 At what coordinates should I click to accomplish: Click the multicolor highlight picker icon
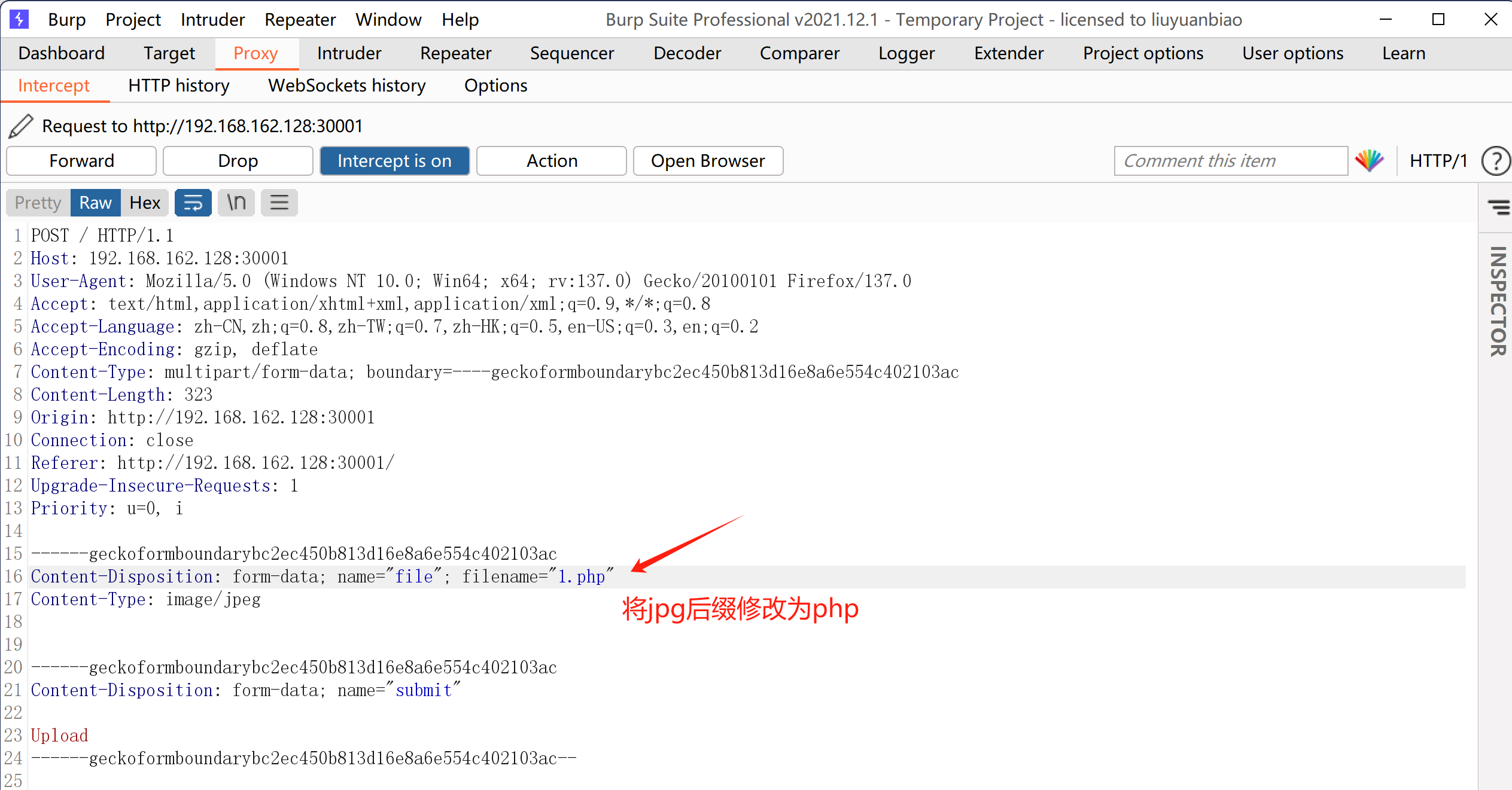[1369, 161]
